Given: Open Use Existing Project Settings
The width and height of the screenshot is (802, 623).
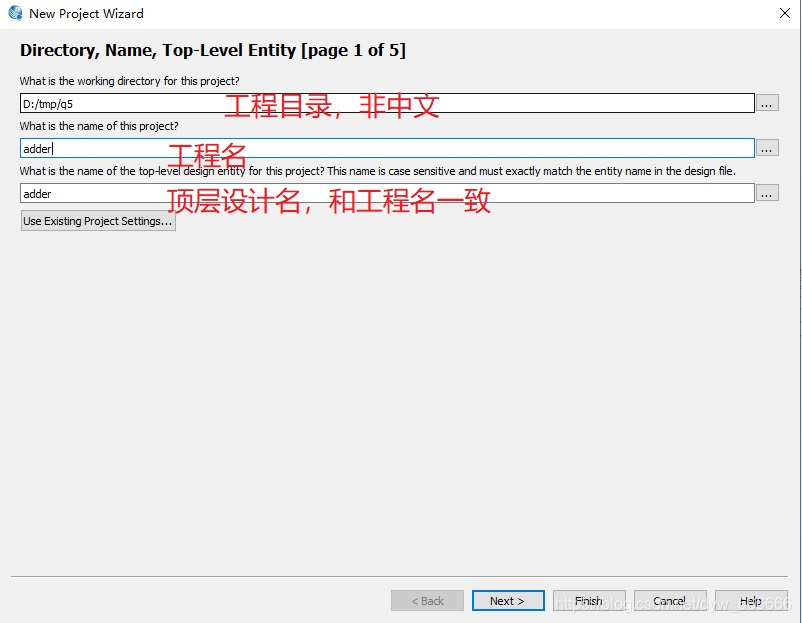Looking at the screenshot, I should pos(98,221).
